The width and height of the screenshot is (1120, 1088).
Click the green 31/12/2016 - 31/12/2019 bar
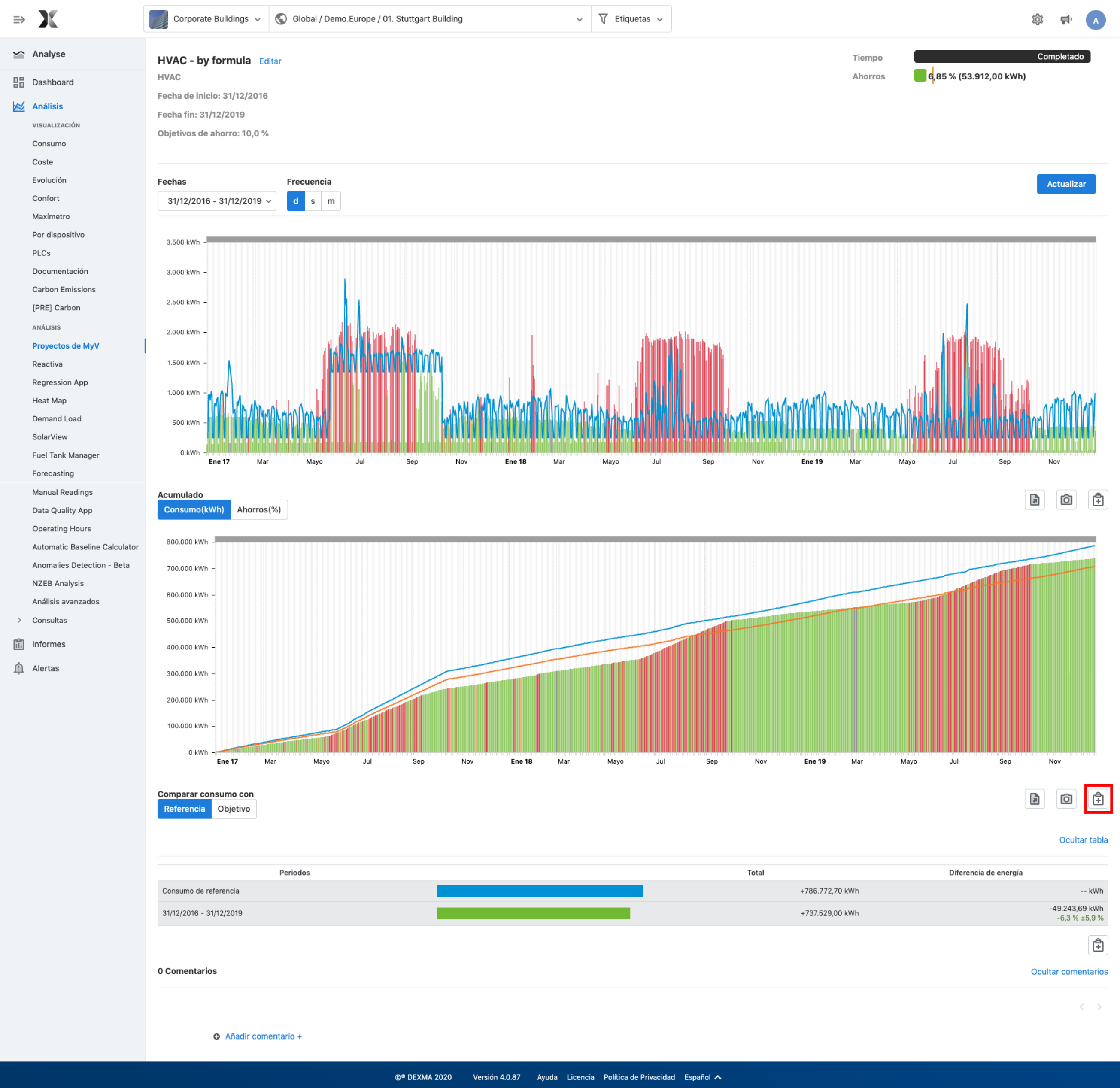pos(533,913)
